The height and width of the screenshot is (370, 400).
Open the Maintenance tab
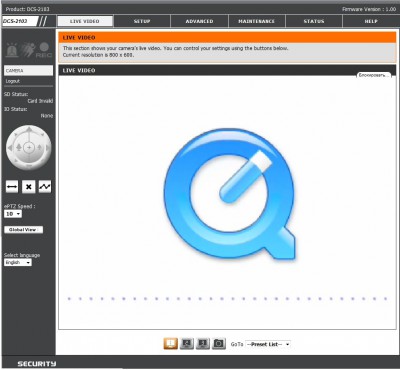pyautogui.click(x=257, y=21)
